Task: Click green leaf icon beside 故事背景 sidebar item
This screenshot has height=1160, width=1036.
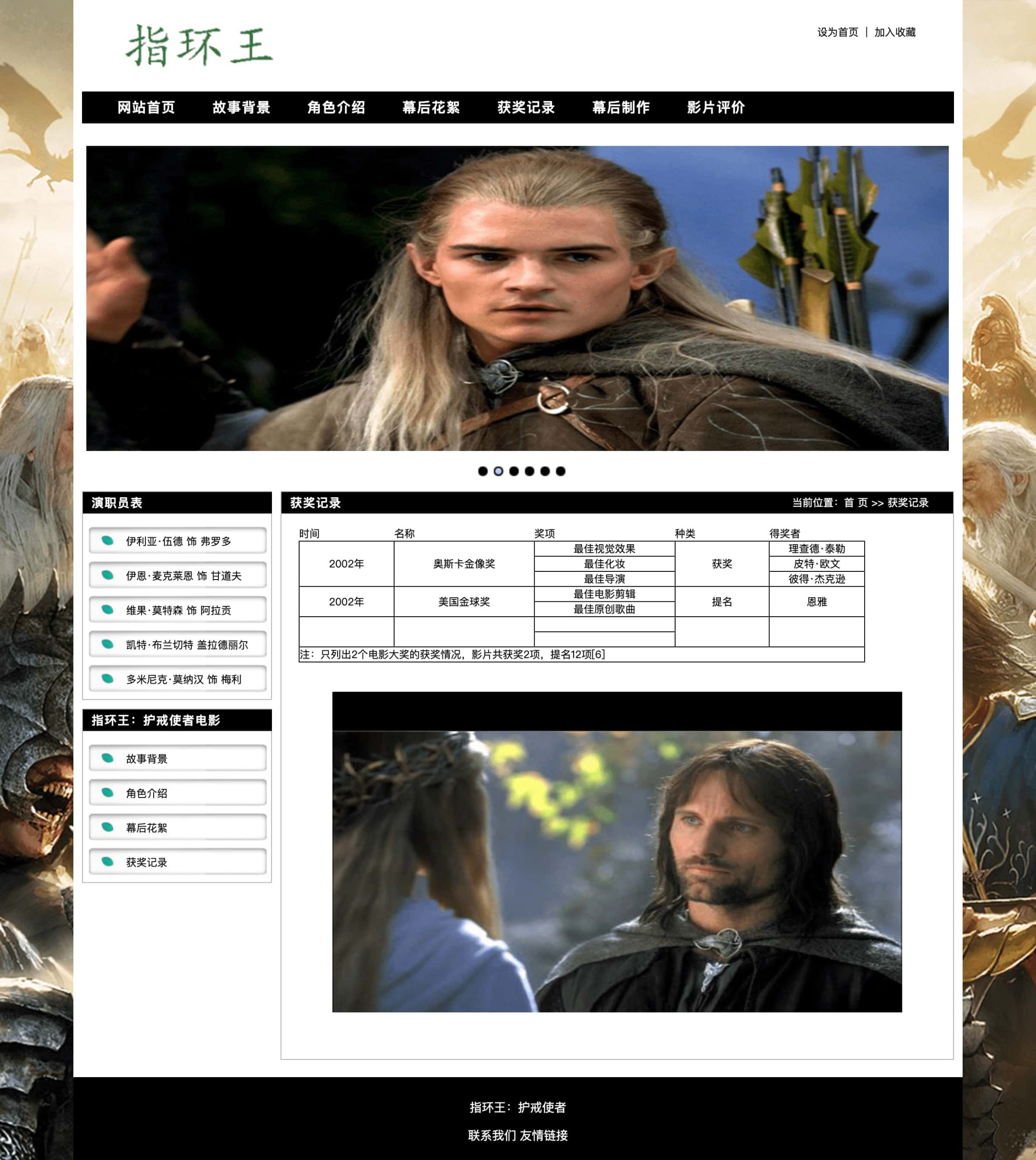Action: click(107, 758)
